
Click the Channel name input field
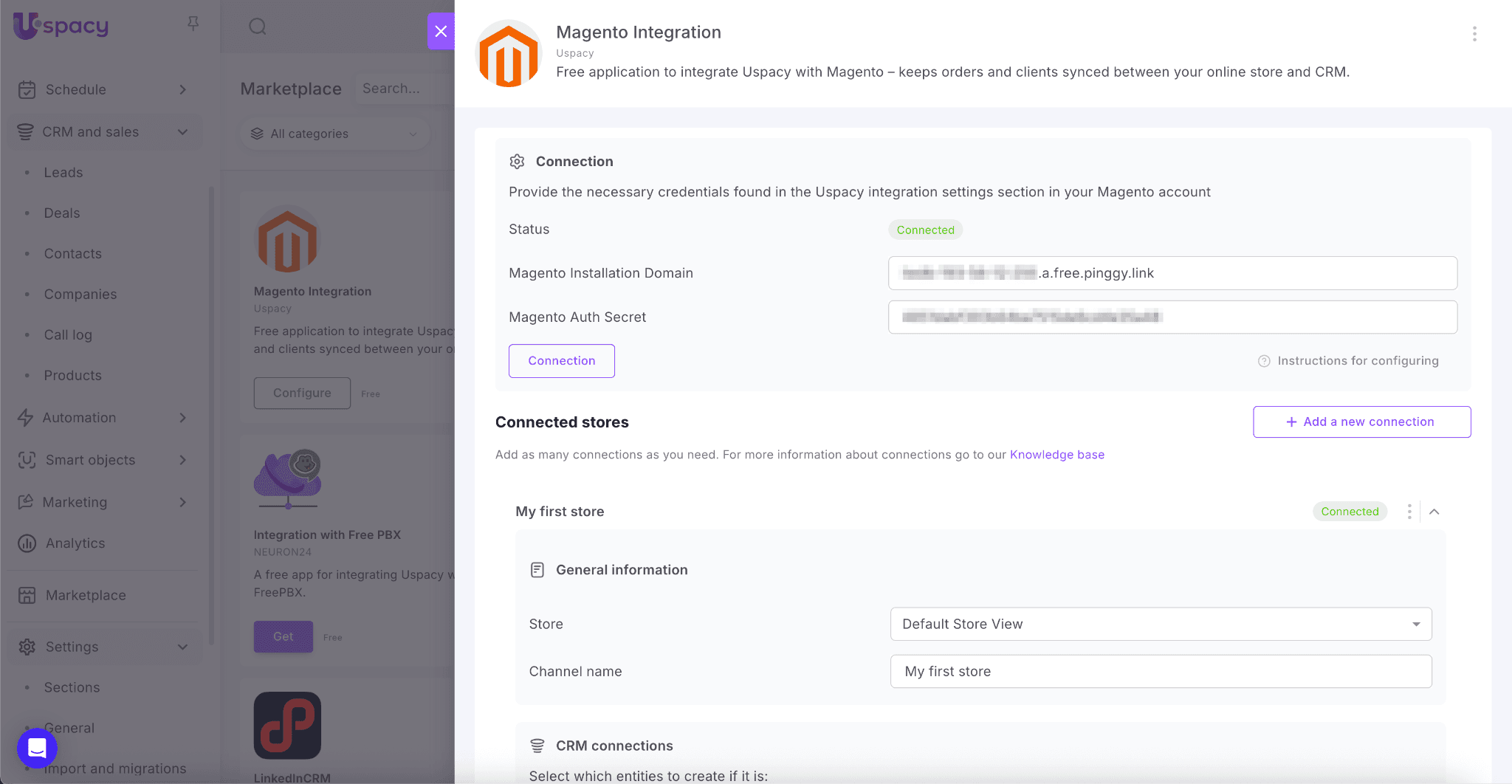click(1161, 671)
